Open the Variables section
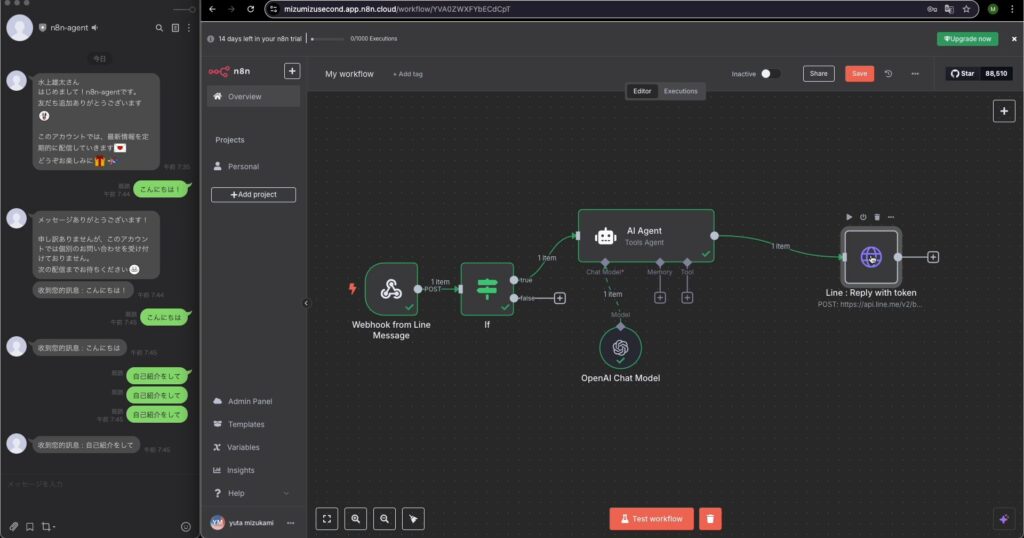Screen dimensions: 1024x538 click(253, 447)
